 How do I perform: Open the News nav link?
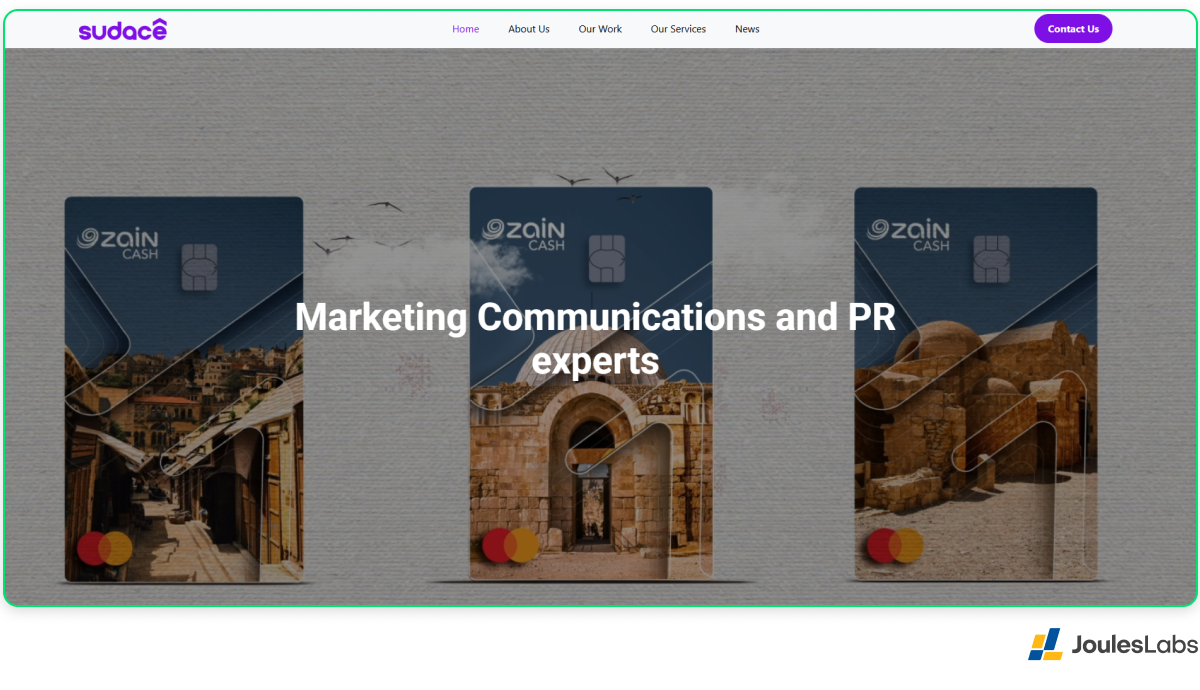(747, 29)
